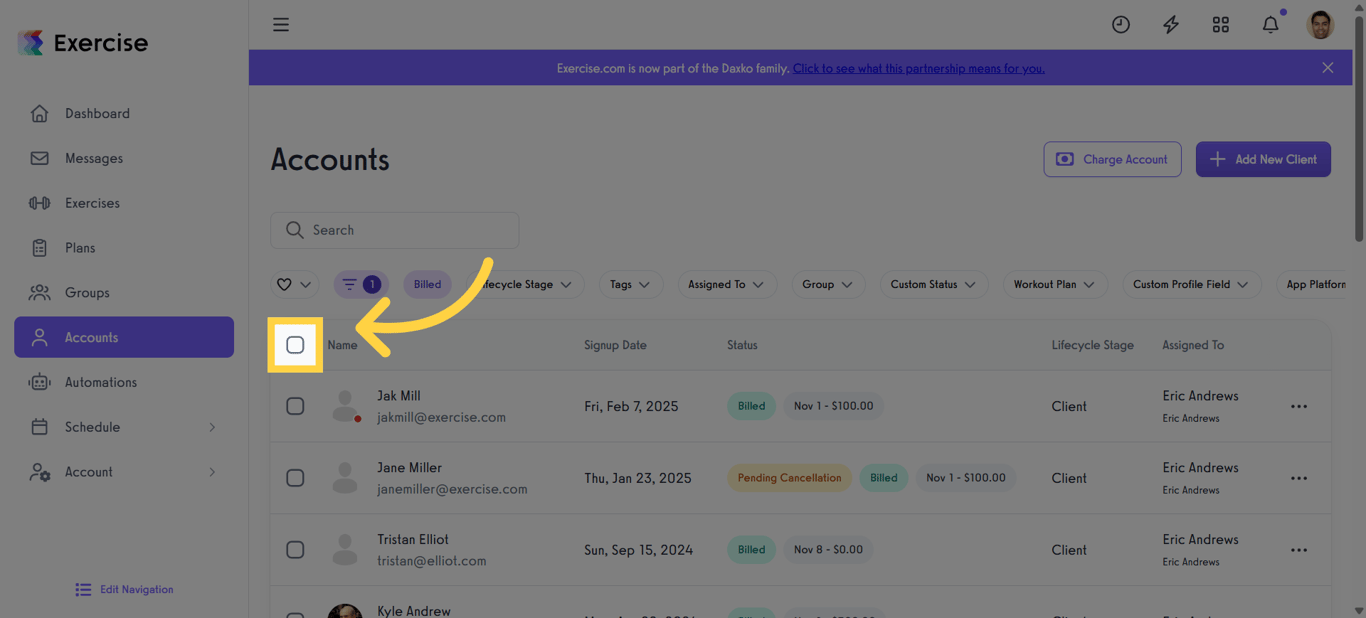This screenshot has height=618, width=1366.
Task: Open the Automations section in the sidebar
Action: pos(104,382)
